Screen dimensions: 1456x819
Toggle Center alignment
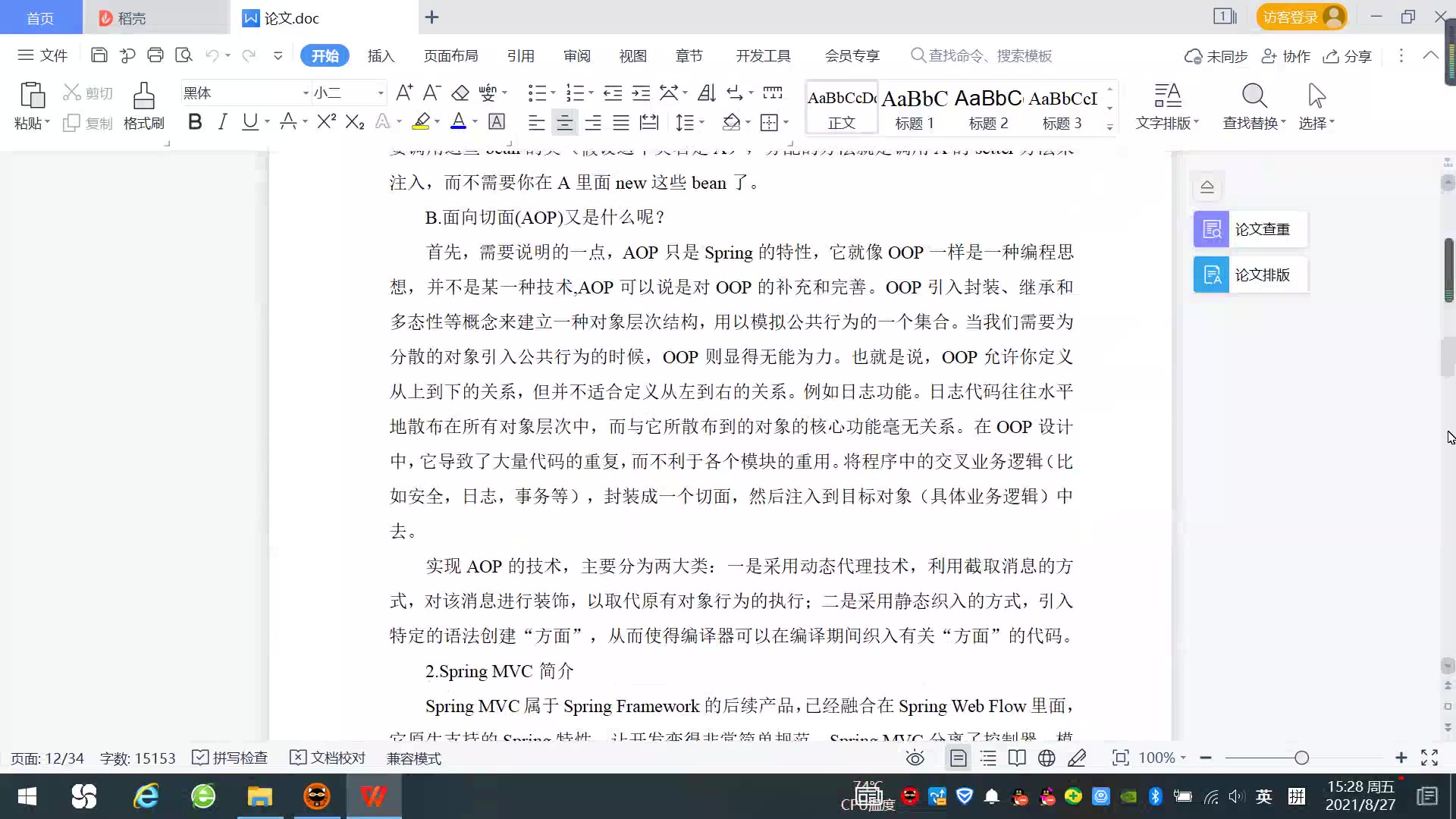coord(564,122)
